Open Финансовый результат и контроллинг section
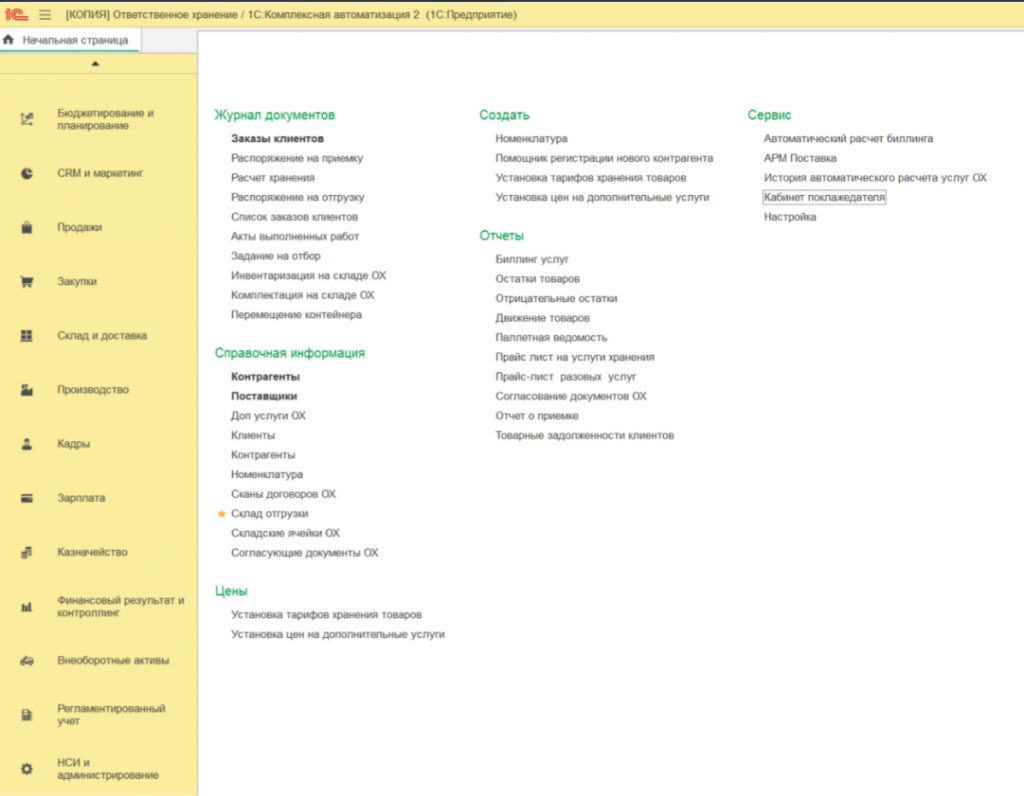Image resolution: width=1024 pixels, height=796 pixels. [x=121, y=607]
